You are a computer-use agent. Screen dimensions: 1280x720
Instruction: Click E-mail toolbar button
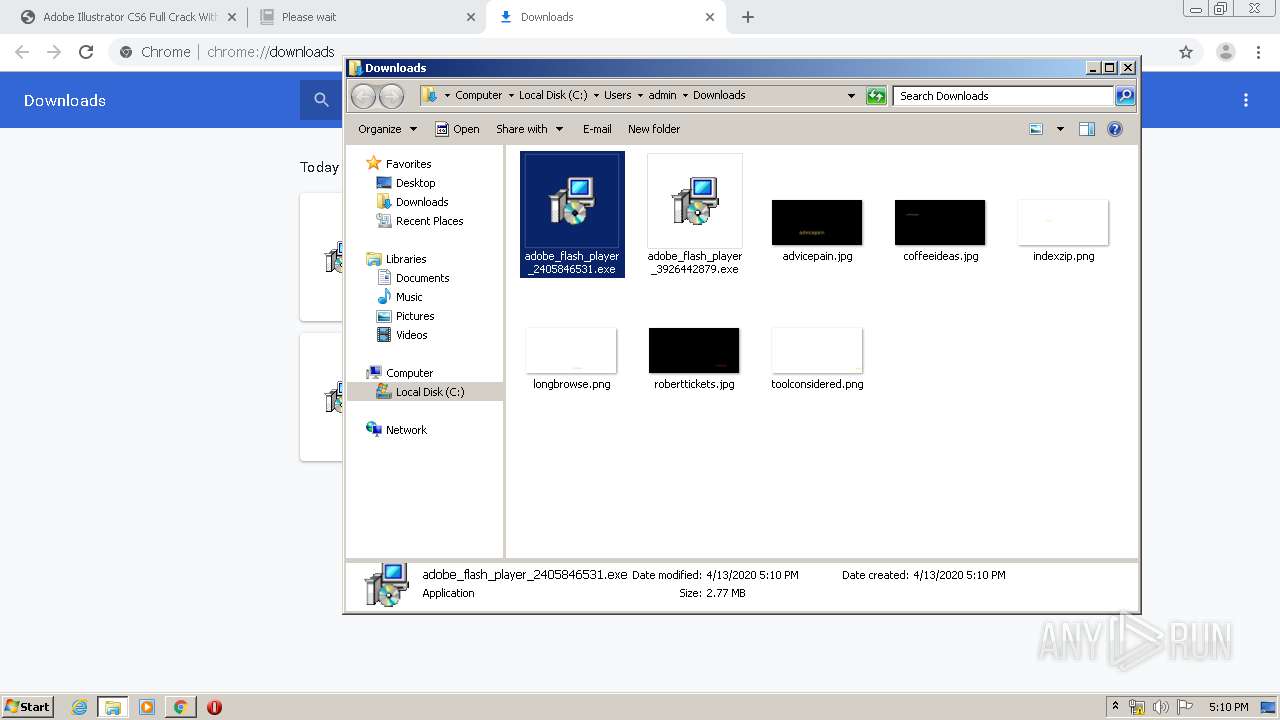(597, 129)
